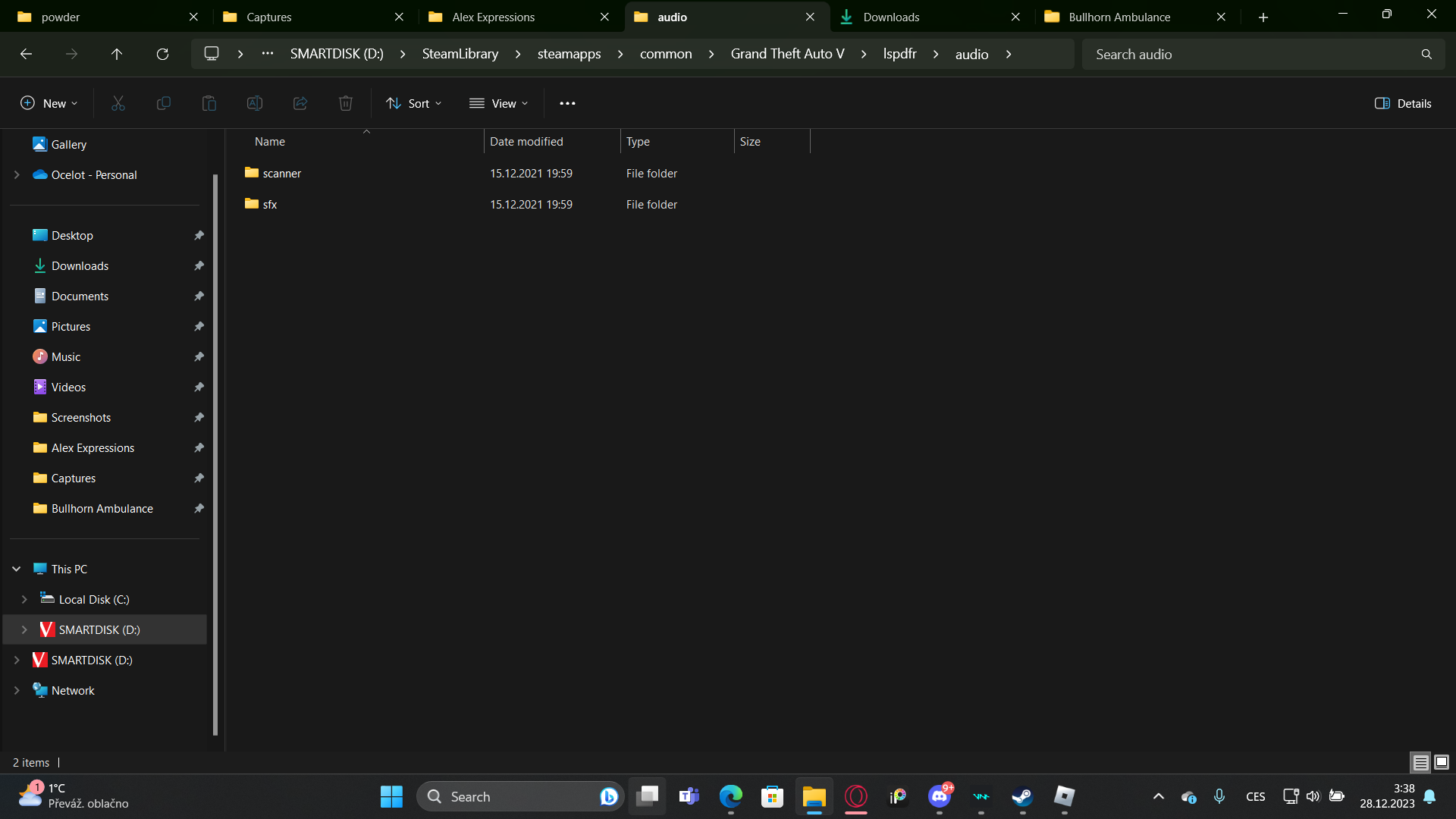Click the Share icon in the toolbar
Image resolution: width=1456 pixels, height=819 pixels.
(300, 103)
